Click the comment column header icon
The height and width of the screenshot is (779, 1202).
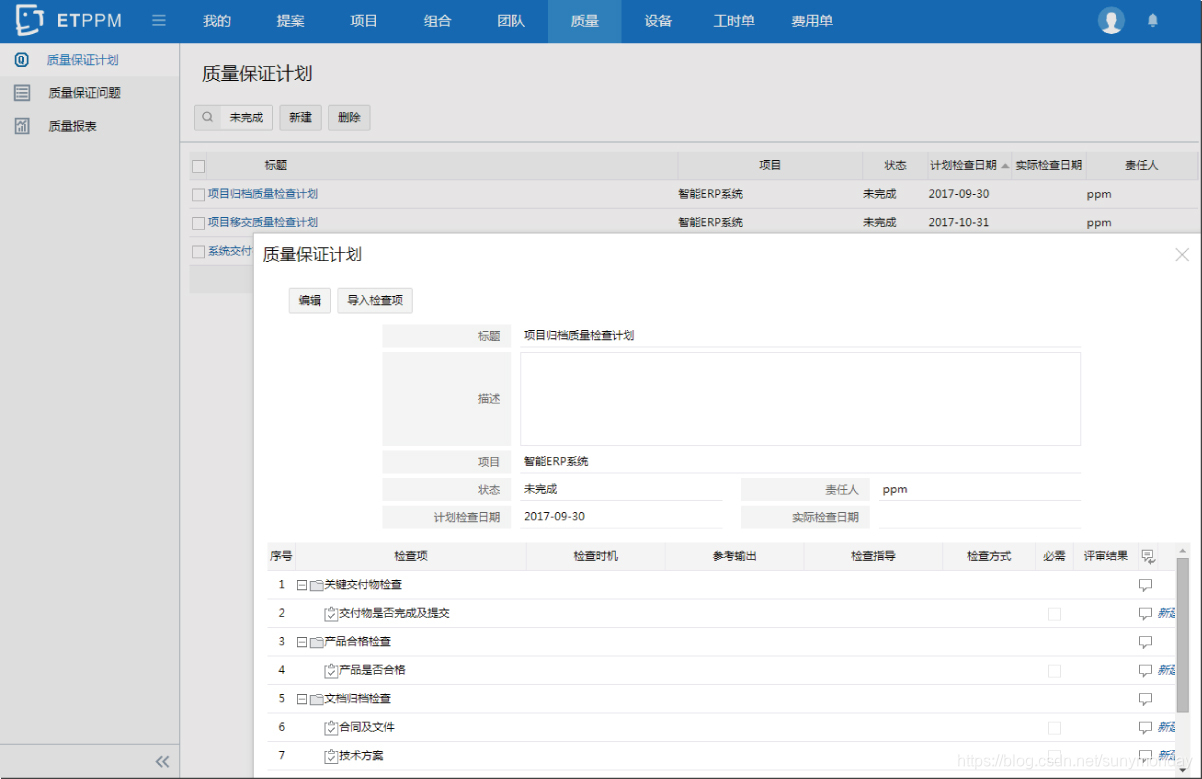[x=1147, y=556]
